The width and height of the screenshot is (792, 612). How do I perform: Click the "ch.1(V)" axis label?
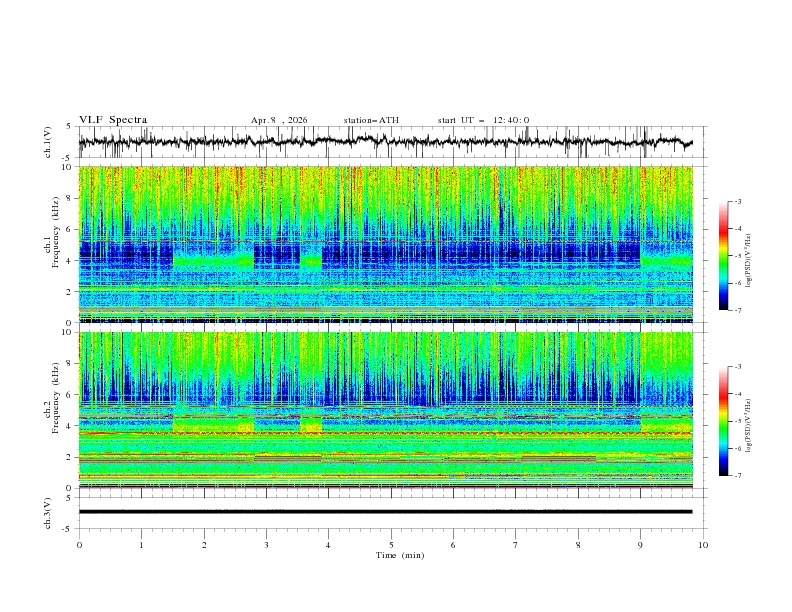(x=48, y=142)
